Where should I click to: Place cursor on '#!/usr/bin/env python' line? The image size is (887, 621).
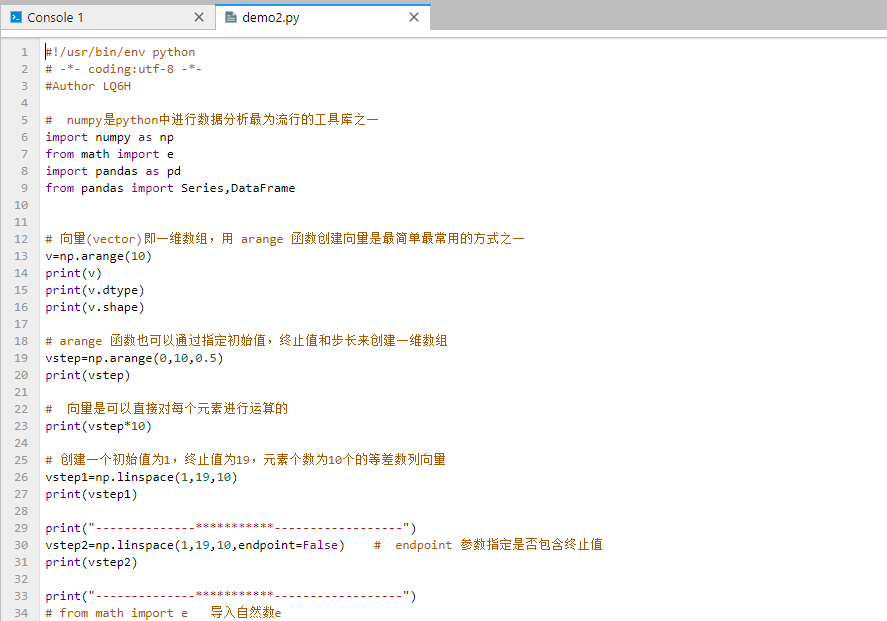tap(120, 52)
